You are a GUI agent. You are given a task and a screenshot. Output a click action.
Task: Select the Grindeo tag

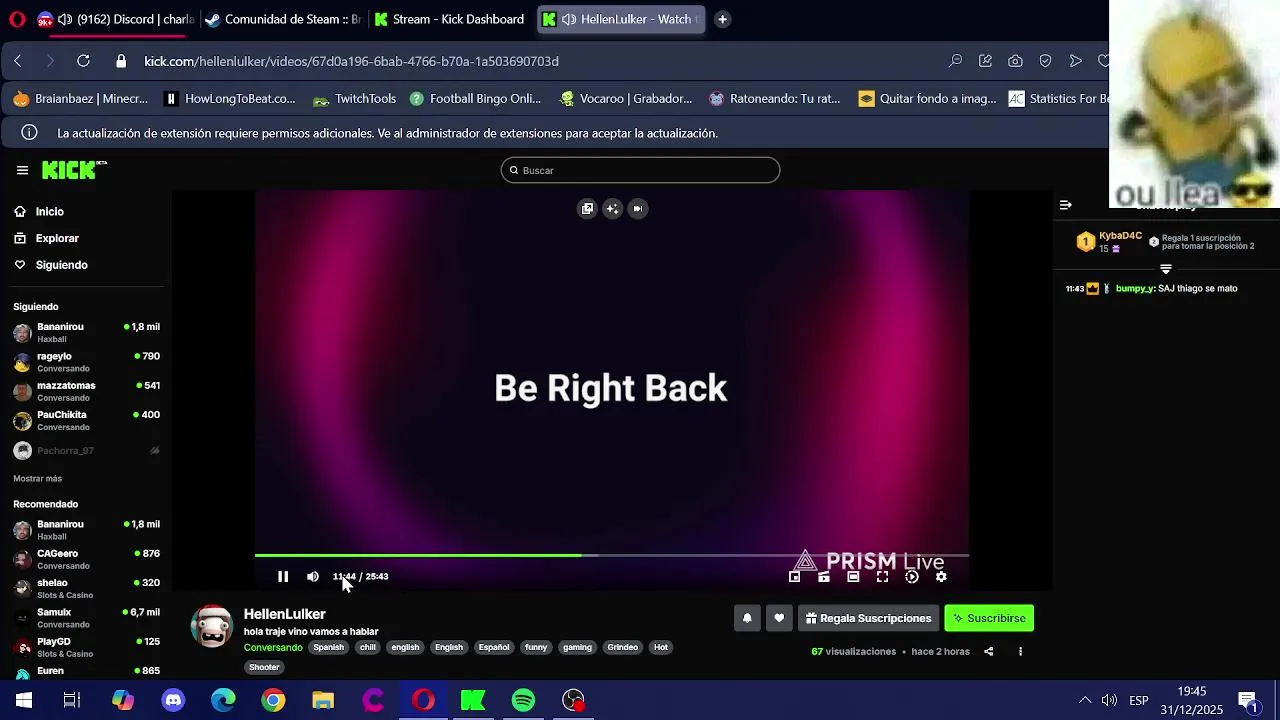622,648
